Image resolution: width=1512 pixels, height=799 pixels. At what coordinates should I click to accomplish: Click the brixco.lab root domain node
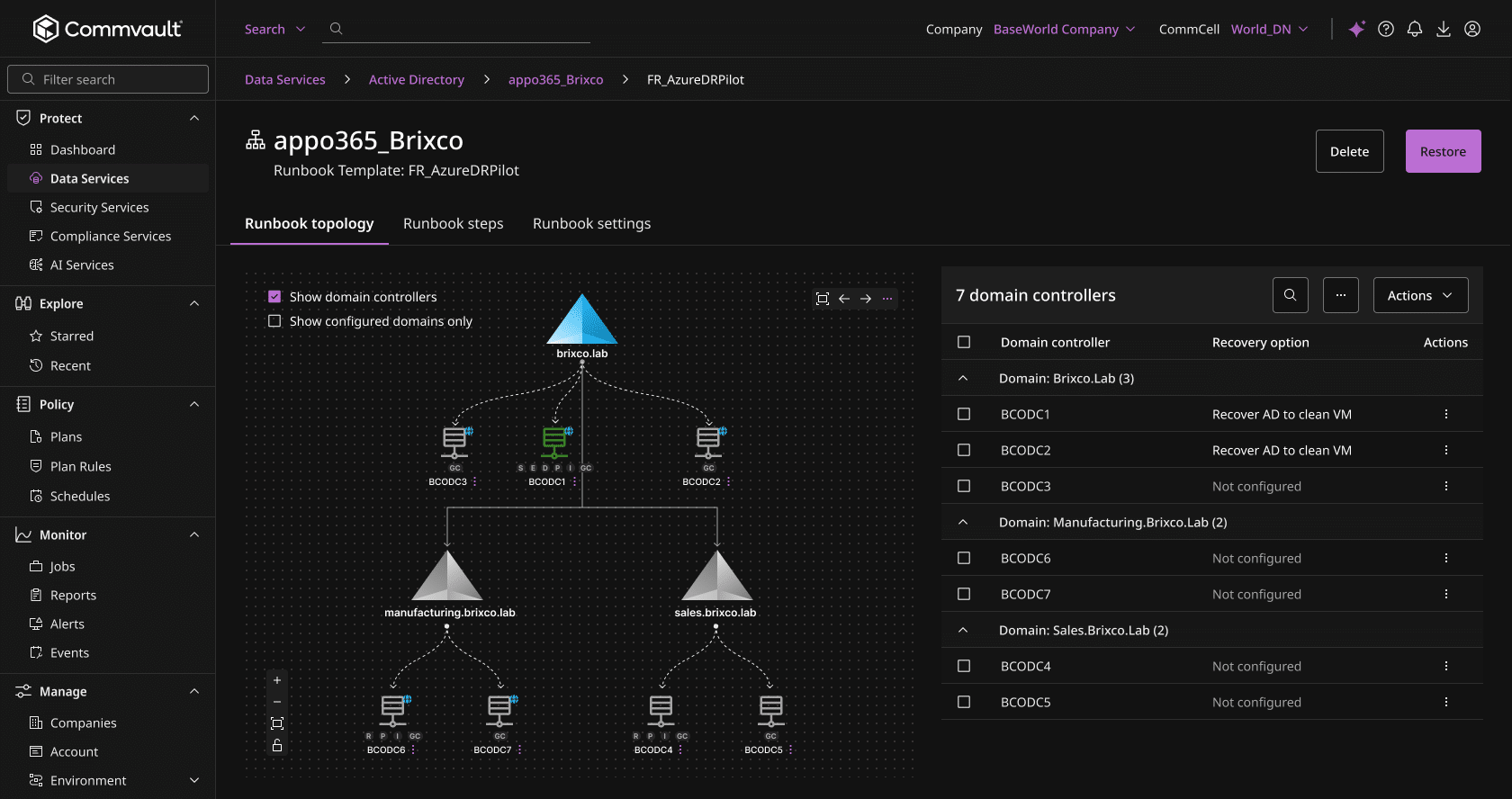point(582,321)
